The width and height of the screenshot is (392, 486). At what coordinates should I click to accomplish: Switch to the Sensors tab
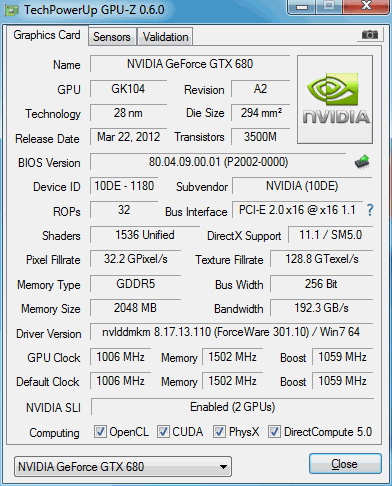pyautogui.click(x=112, y=37)
